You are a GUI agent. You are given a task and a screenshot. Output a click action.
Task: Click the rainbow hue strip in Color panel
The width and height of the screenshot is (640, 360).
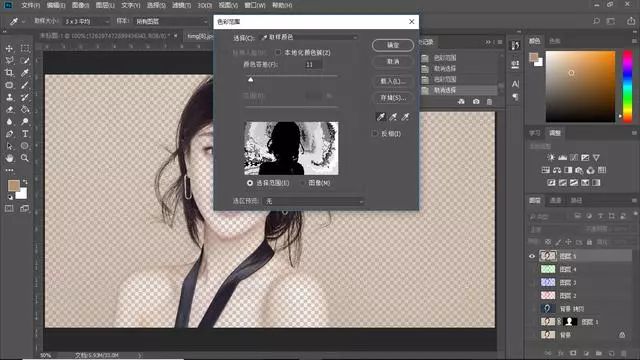(x=627, y=86)
